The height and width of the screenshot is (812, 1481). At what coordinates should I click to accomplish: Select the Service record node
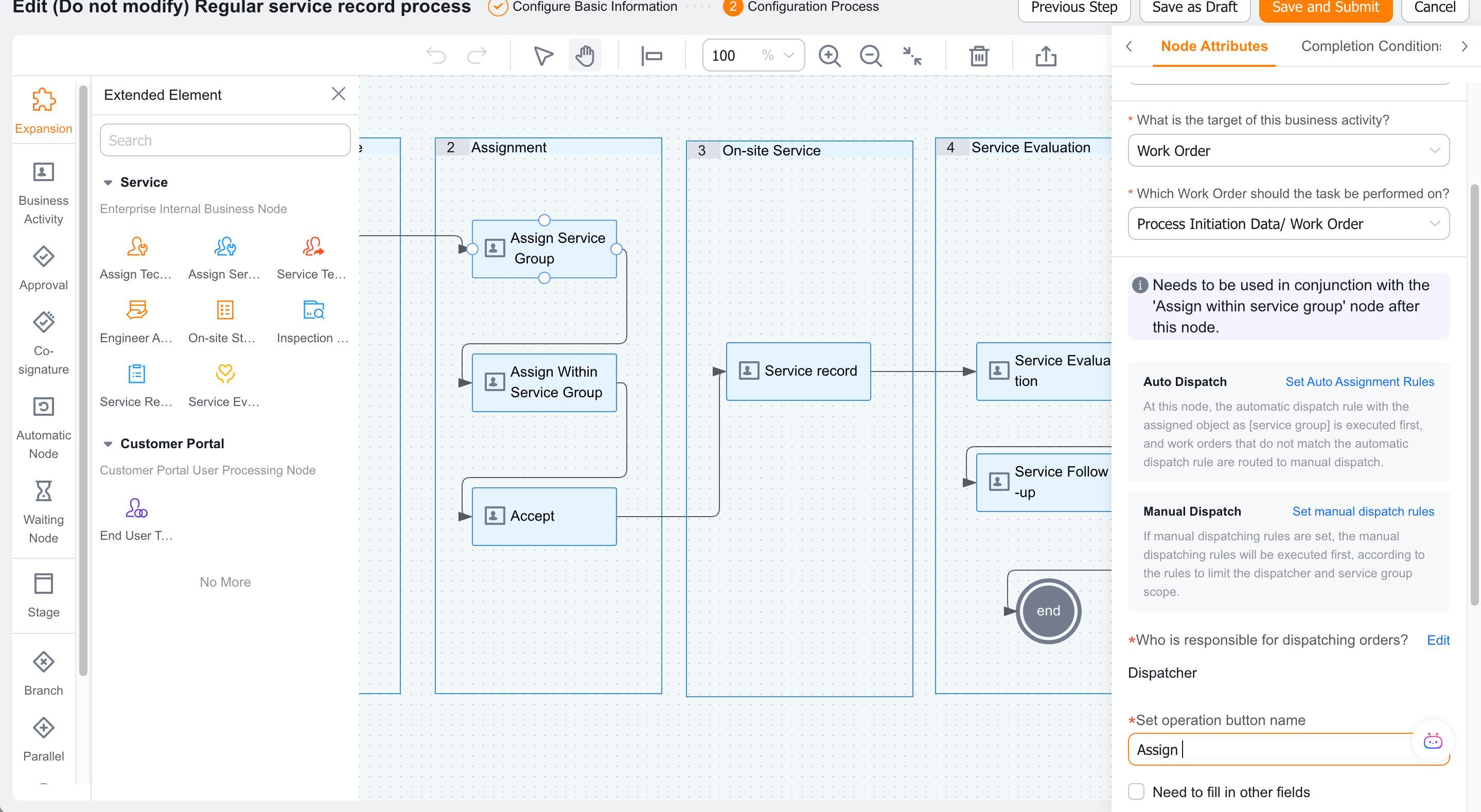pos(798,372)
